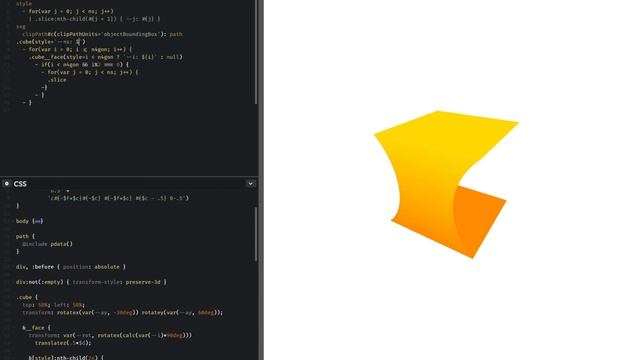Click the '.cube__face(style=' code line
640x360 pixels.
[x=106, y=57]
